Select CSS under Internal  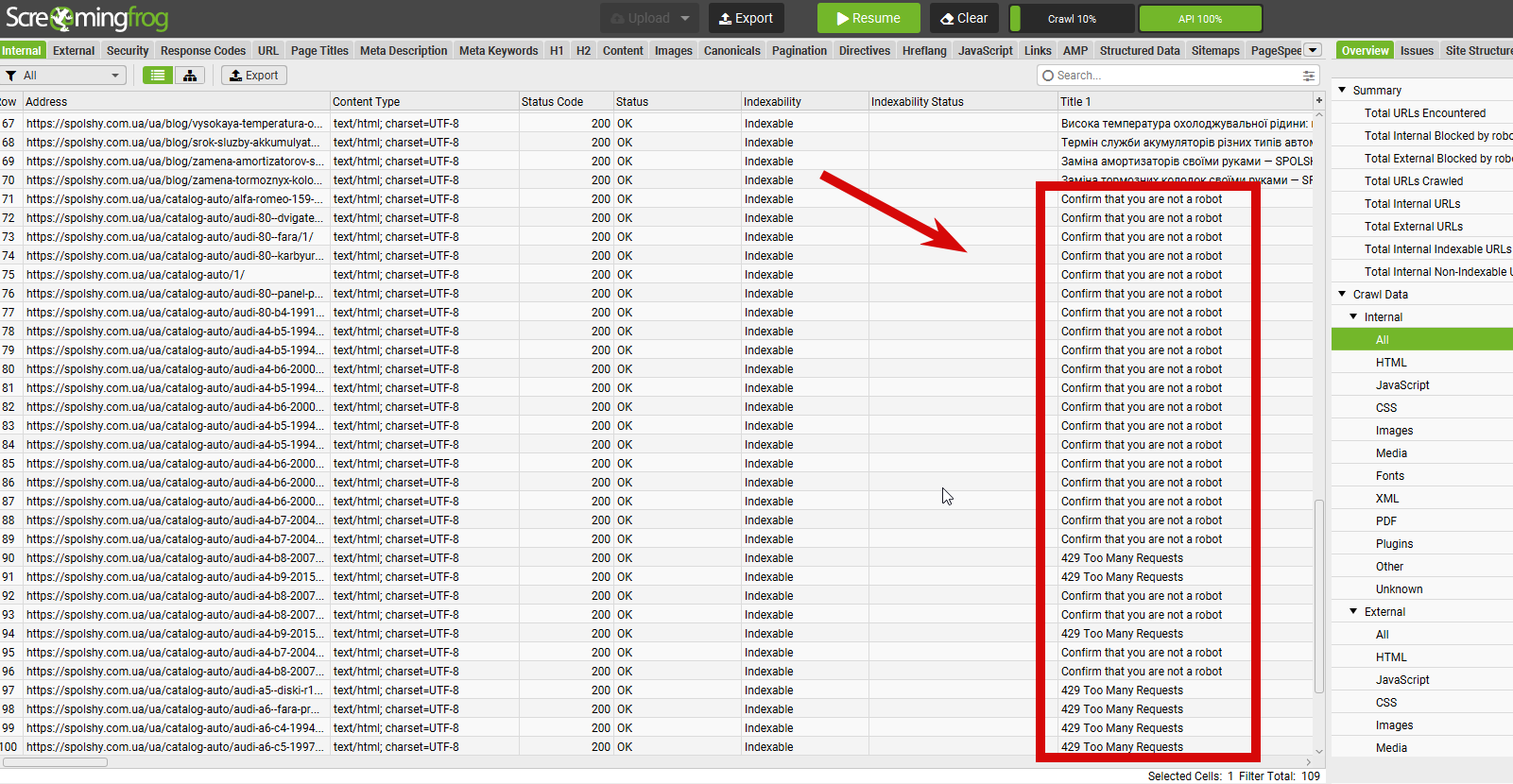pos(1386,407)
